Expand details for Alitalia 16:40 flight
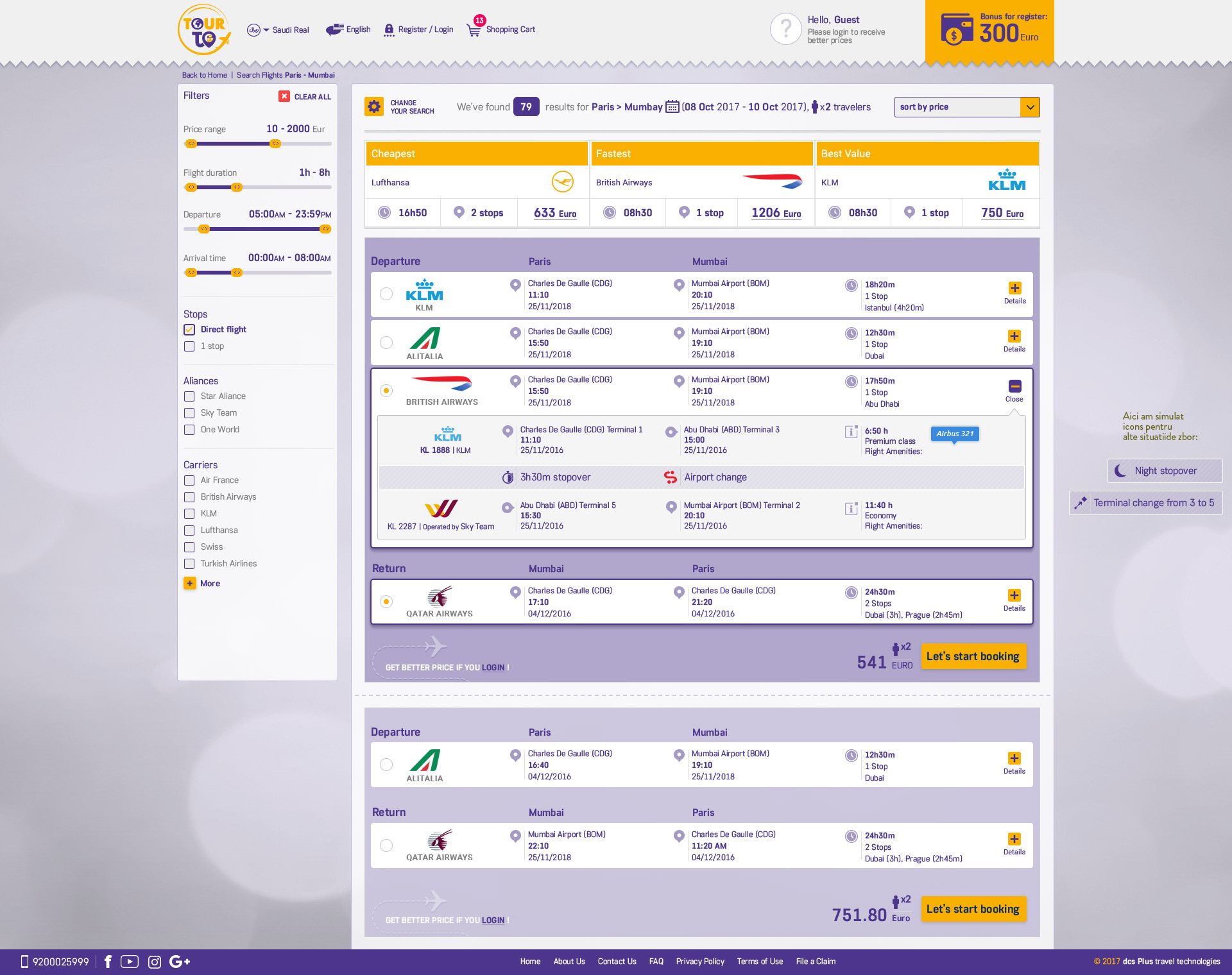Viewport: 1232px width, 975px height. click(x=1014, y=763)
